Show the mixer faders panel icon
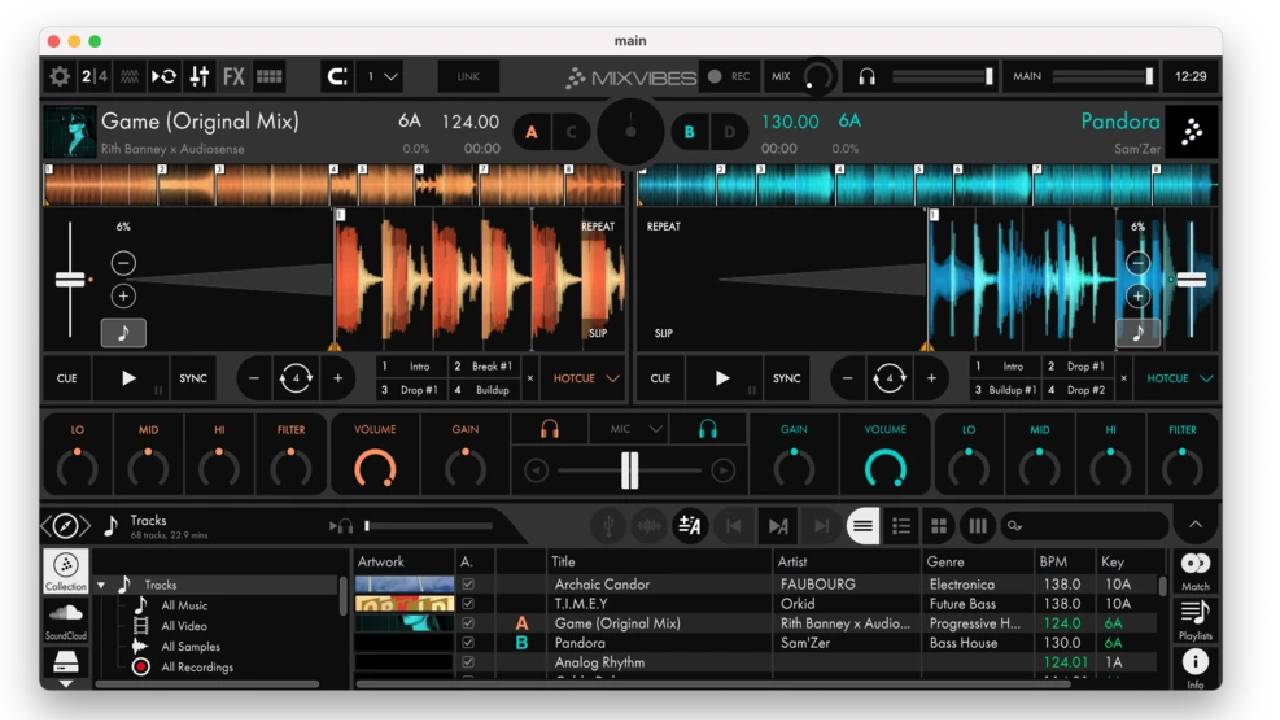The image size is (1280, 720). (x=200, y=76)
